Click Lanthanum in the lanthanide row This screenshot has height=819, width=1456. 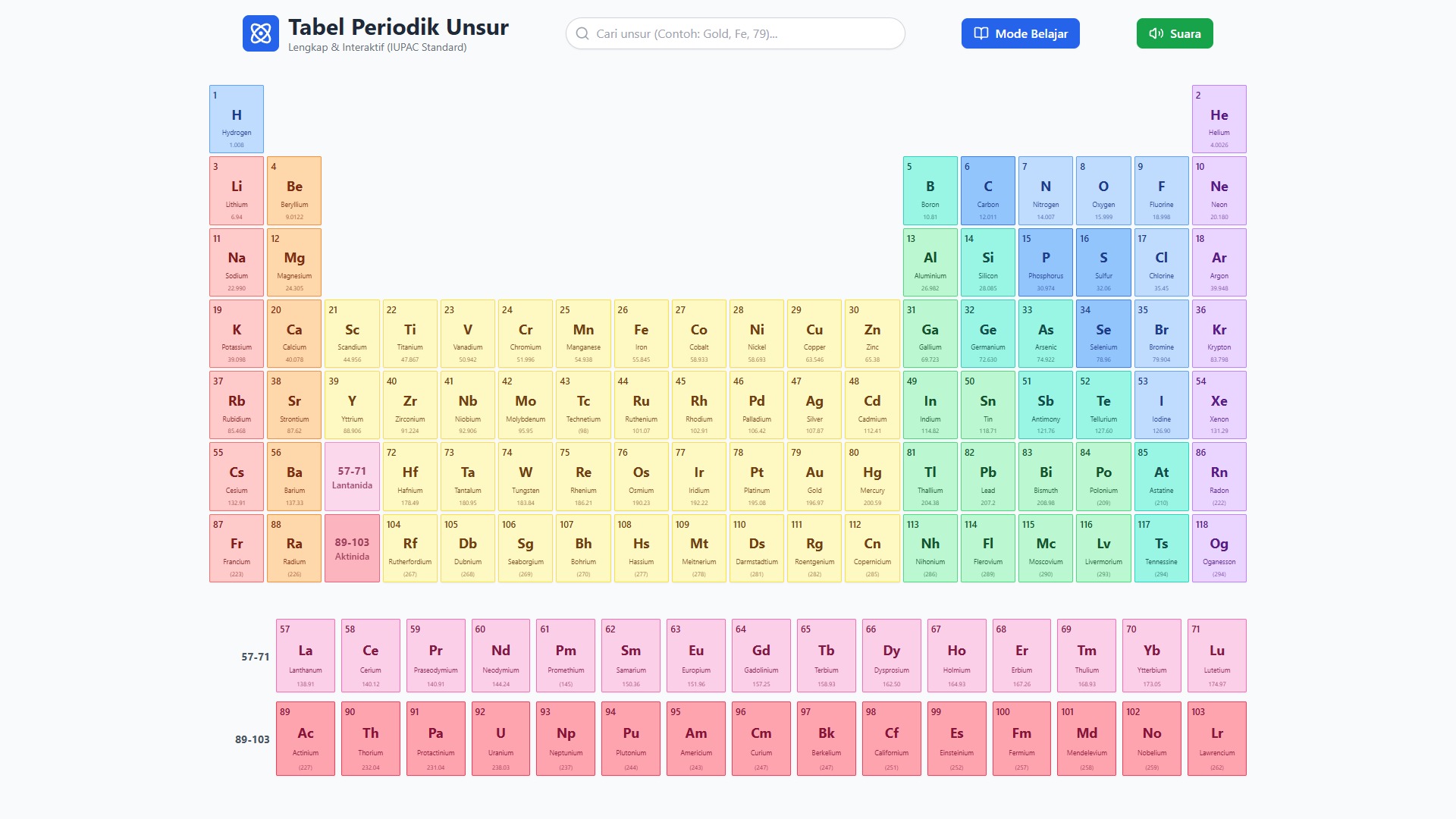tap(305, 654)
